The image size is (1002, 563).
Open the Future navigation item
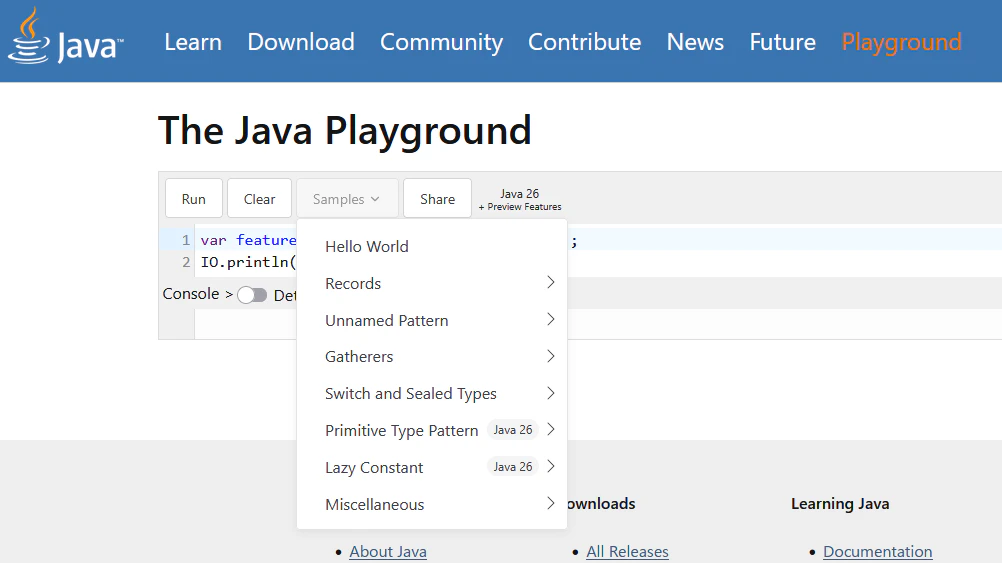783,42
